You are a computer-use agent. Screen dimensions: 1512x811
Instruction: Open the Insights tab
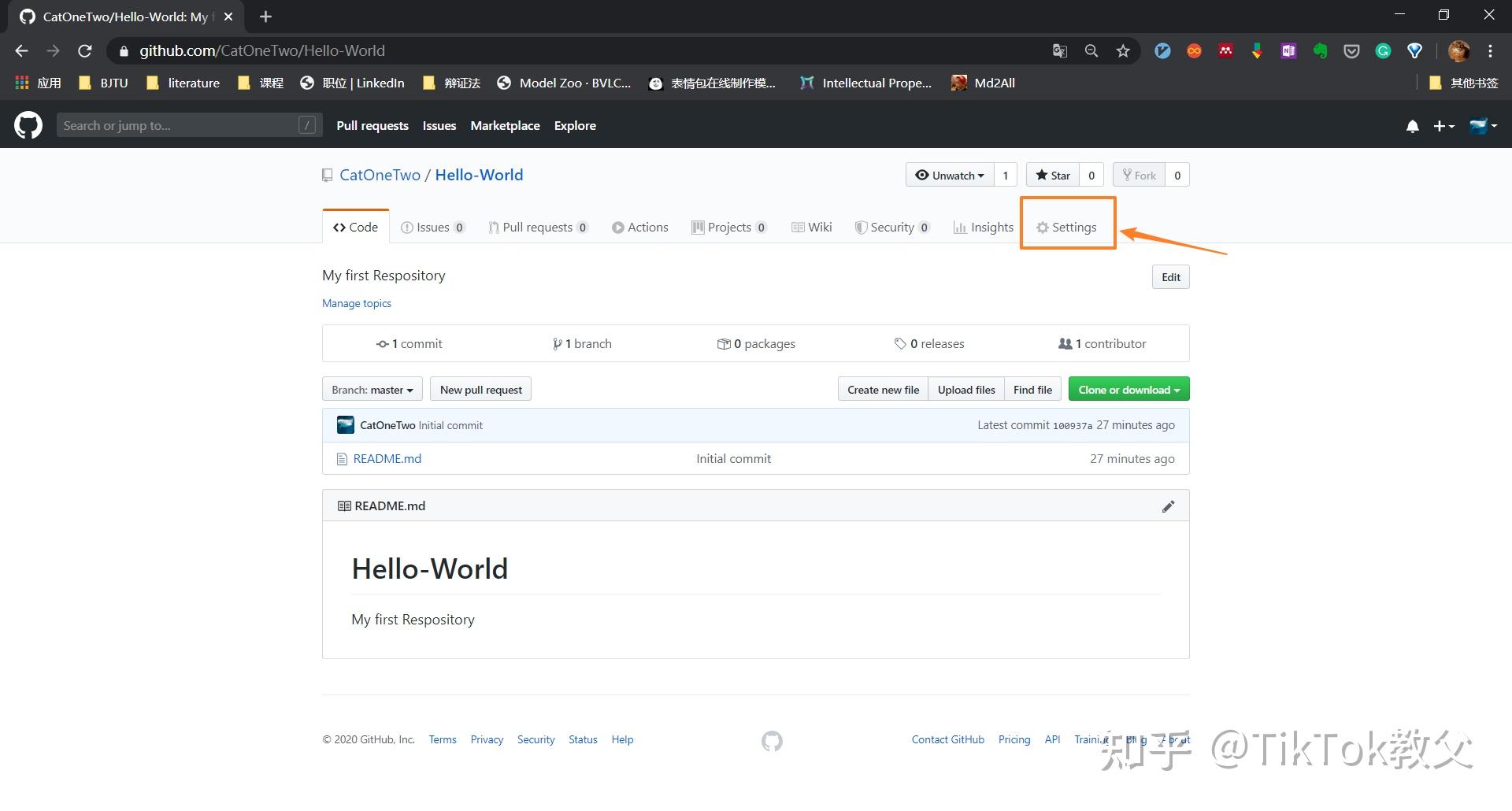(983, 228)
